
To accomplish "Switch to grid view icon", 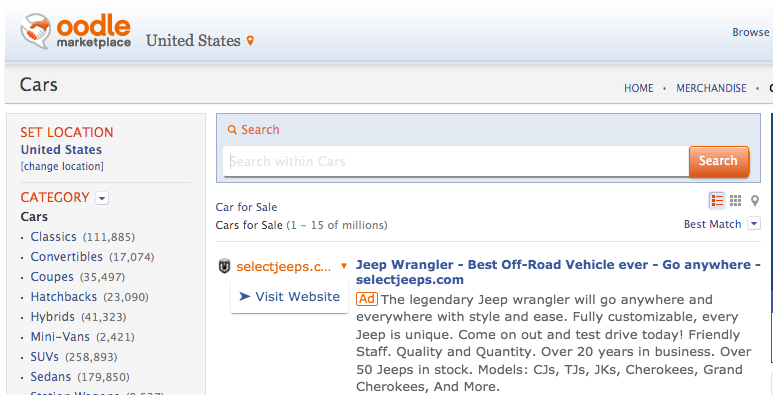I will click(736, 200).
